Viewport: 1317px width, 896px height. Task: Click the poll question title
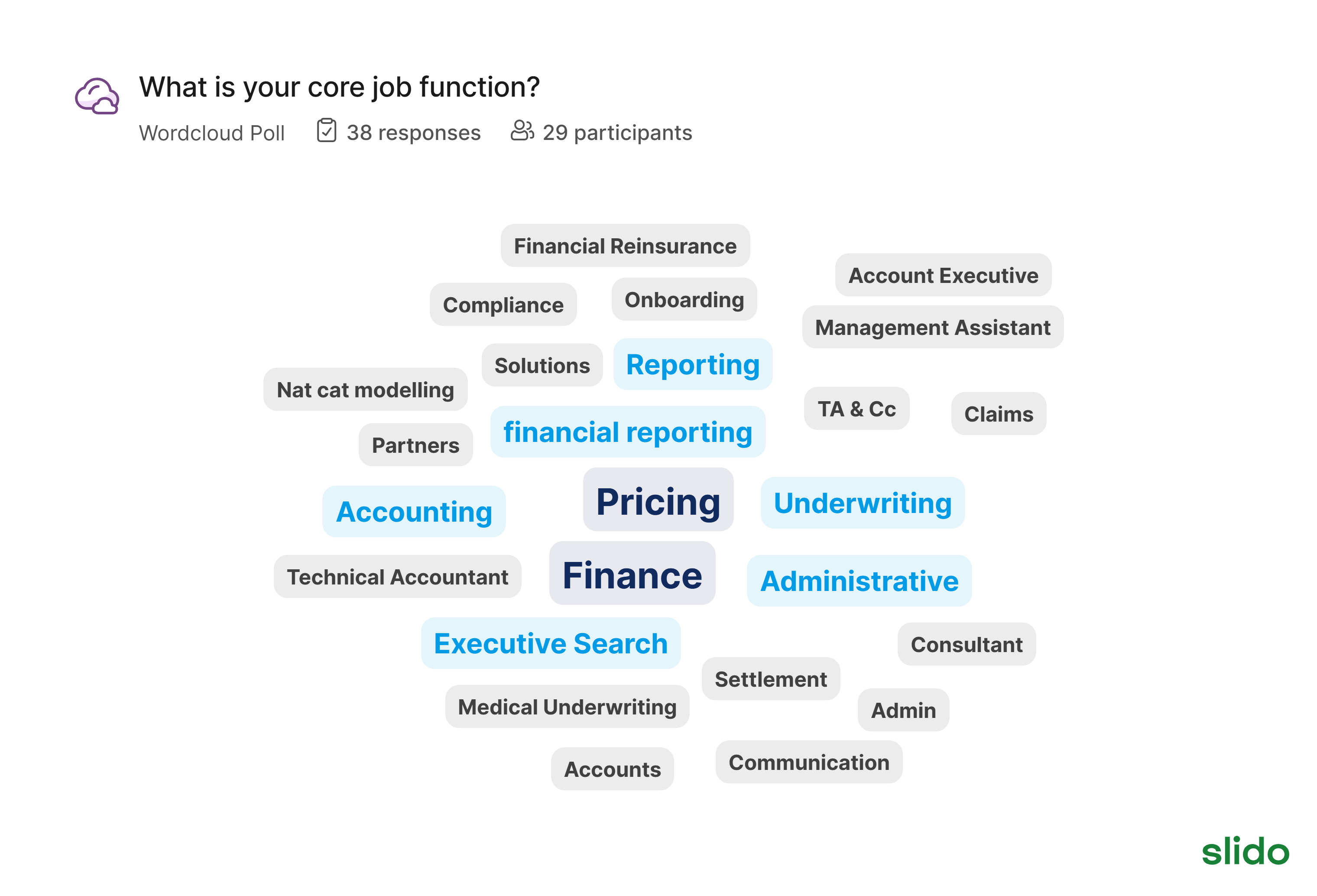[x=340, y=87]
